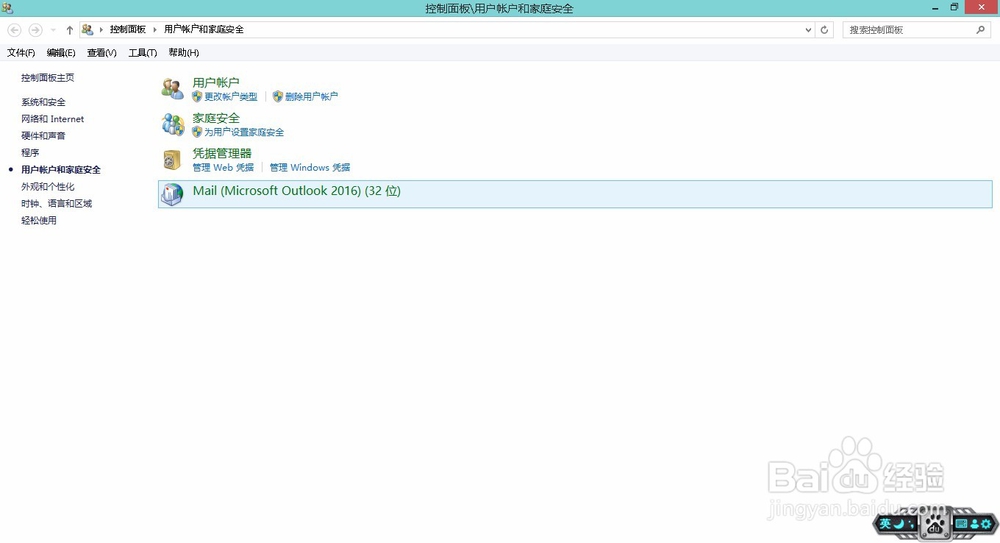Click the address bar location icon
Screen dimensions: 1000x543
coord(87,29)
